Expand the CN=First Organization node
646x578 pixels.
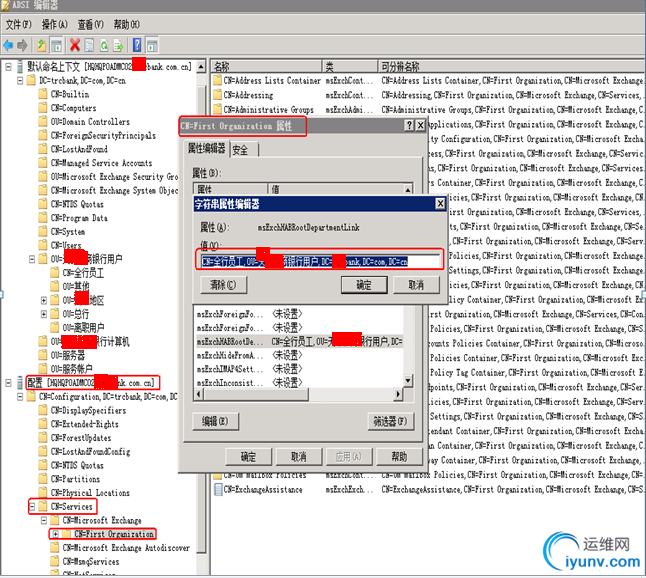(55, 534)
